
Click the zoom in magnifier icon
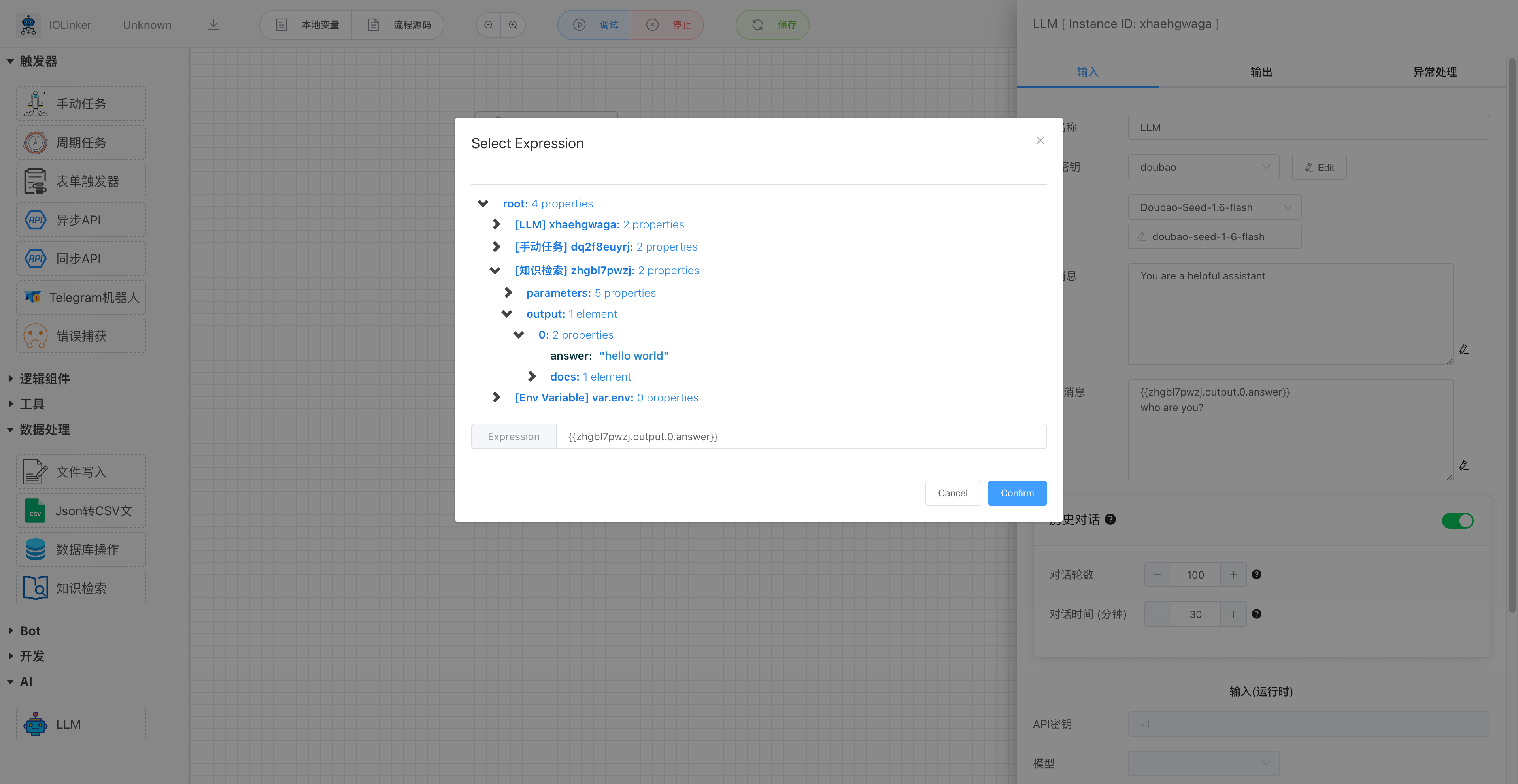pos(513,25)
